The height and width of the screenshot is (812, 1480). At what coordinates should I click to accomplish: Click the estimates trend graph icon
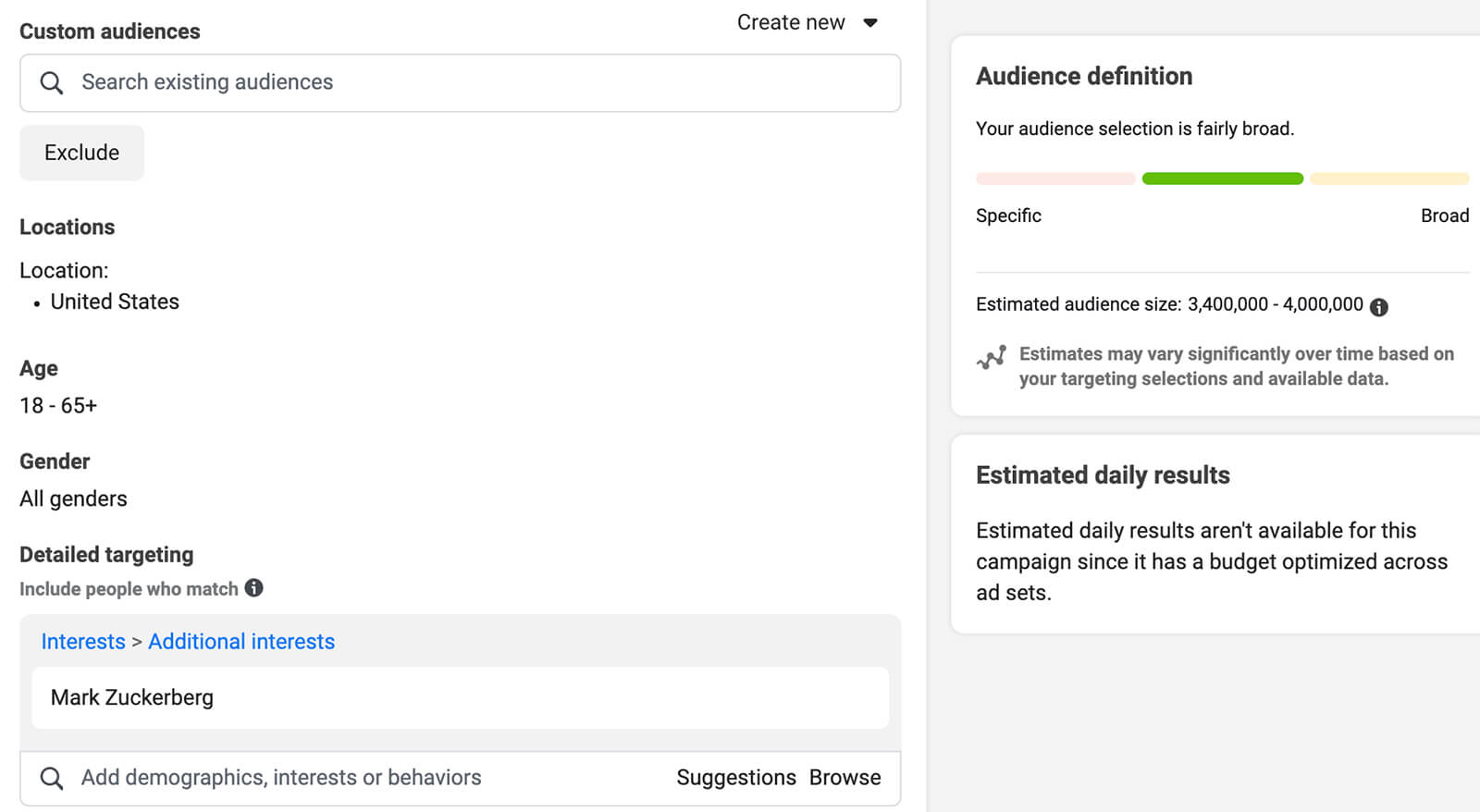pyautogui.click(x=992, y=357)
